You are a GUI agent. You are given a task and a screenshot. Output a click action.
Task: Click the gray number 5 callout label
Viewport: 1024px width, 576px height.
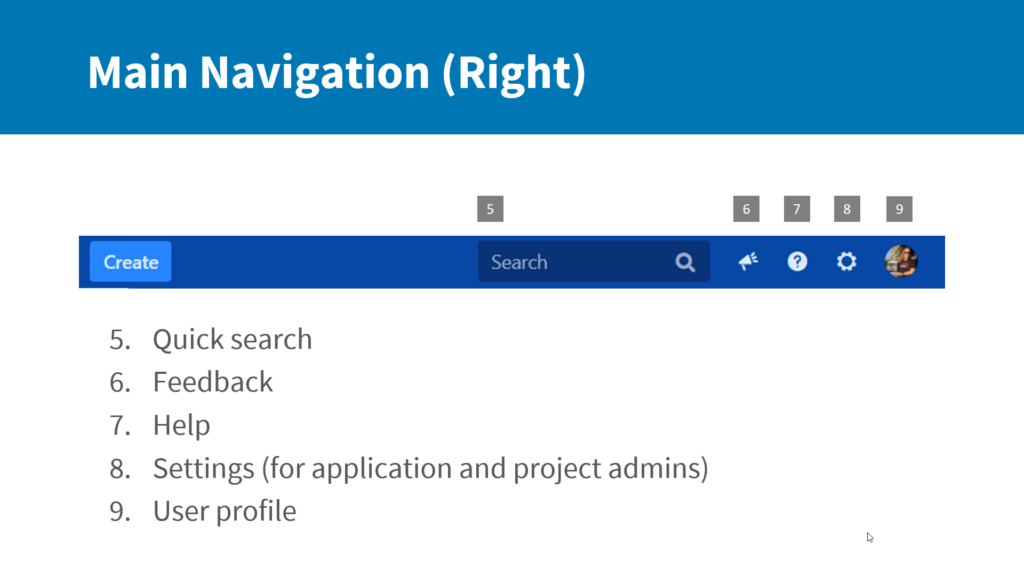[x=490, y=209]
